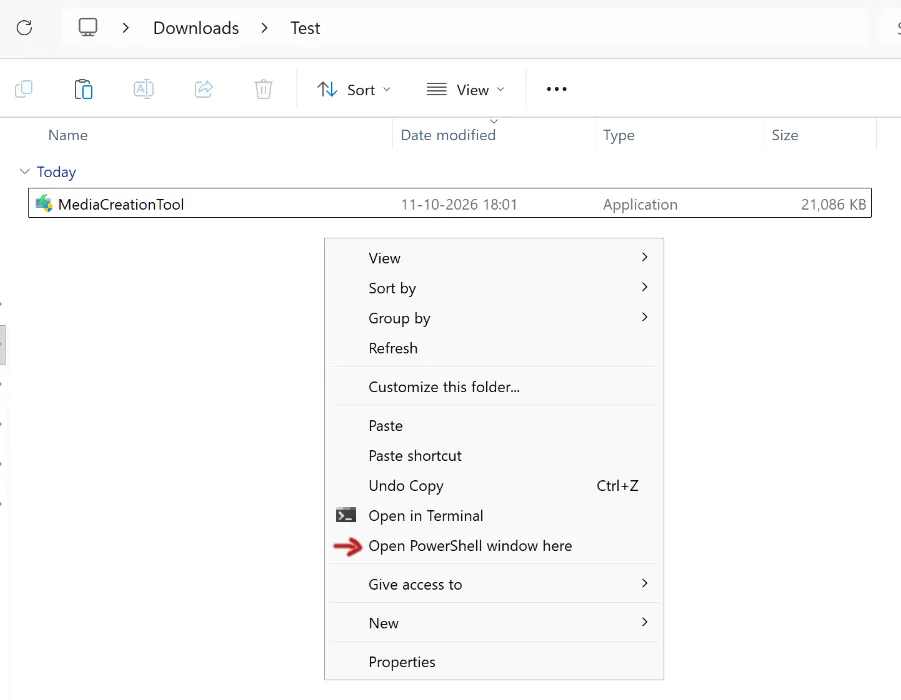Click the Share icon in the toolbar
The image size is (901, 700).
pos(203,89)
